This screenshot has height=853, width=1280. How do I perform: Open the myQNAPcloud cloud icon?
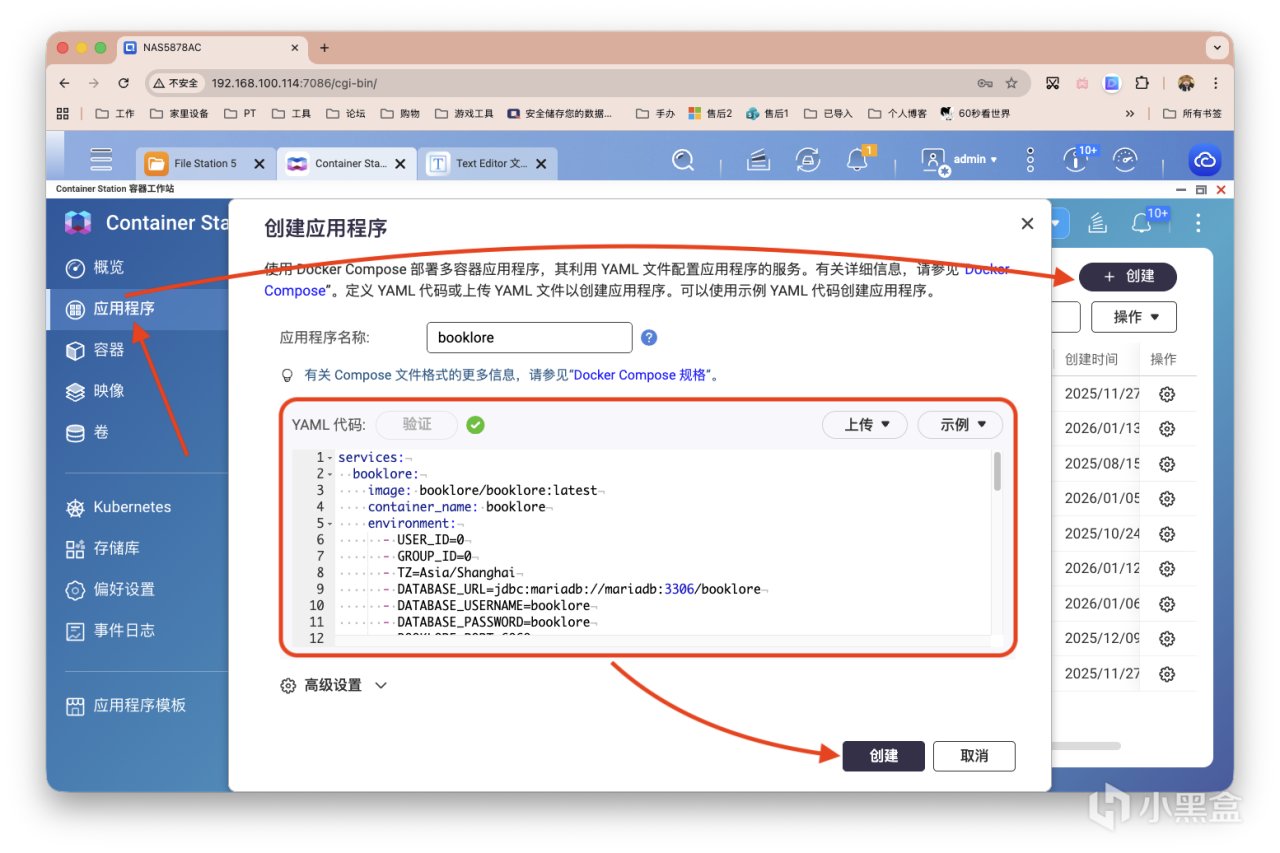(x=1204, y=161)
